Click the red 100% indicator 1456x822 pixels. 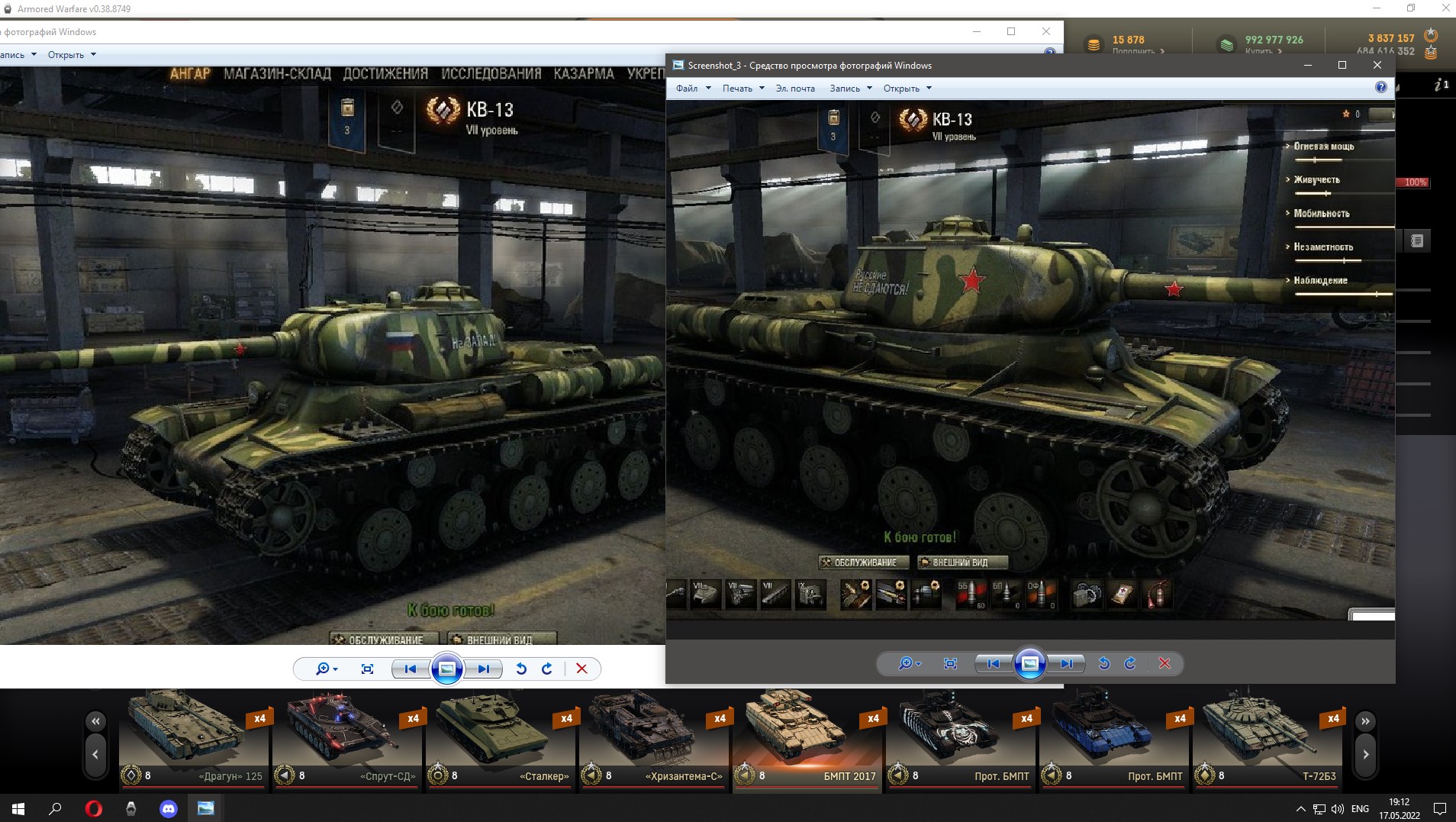[x=1413, y=182]
